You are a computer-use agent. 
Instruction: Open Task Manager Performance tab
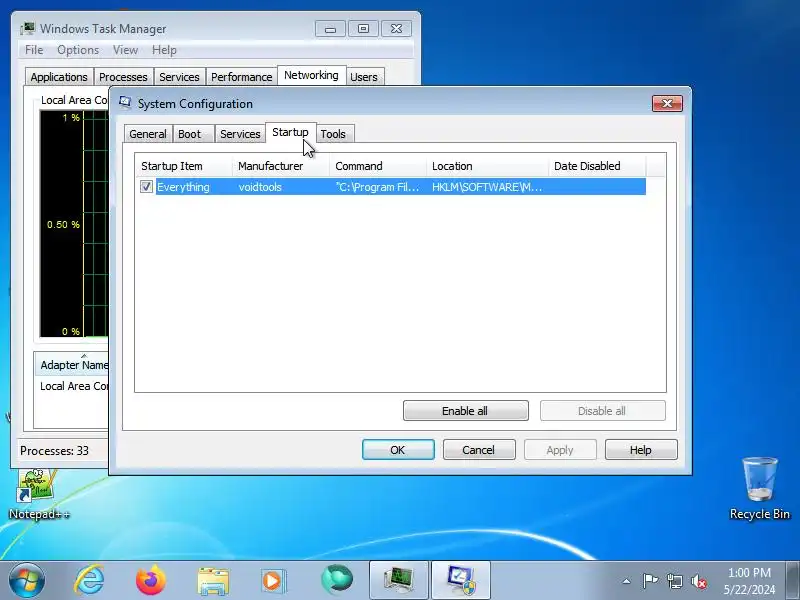pyautogui.click(x=242, y=77)
